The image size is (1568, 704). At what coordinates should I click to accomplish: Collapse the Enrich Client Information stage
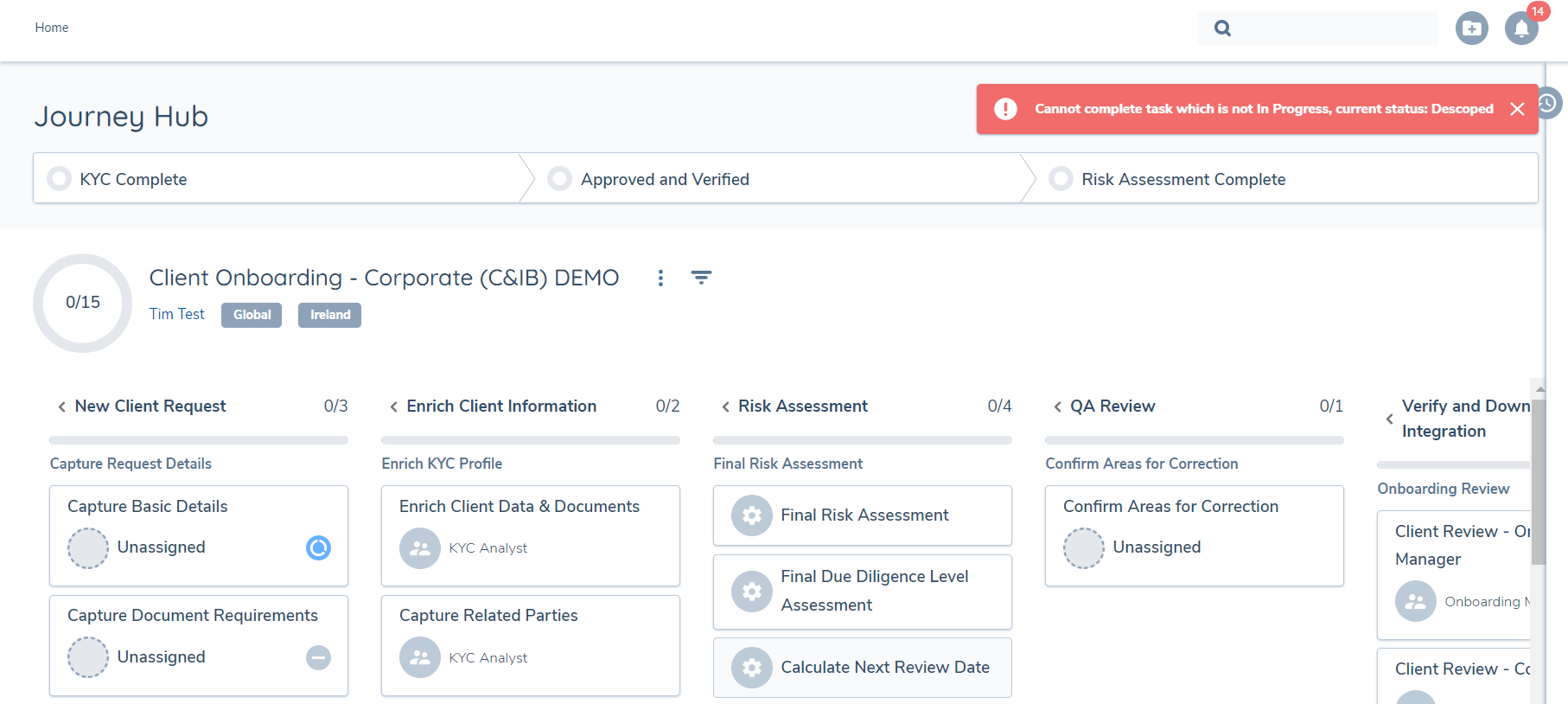(393, 406)
